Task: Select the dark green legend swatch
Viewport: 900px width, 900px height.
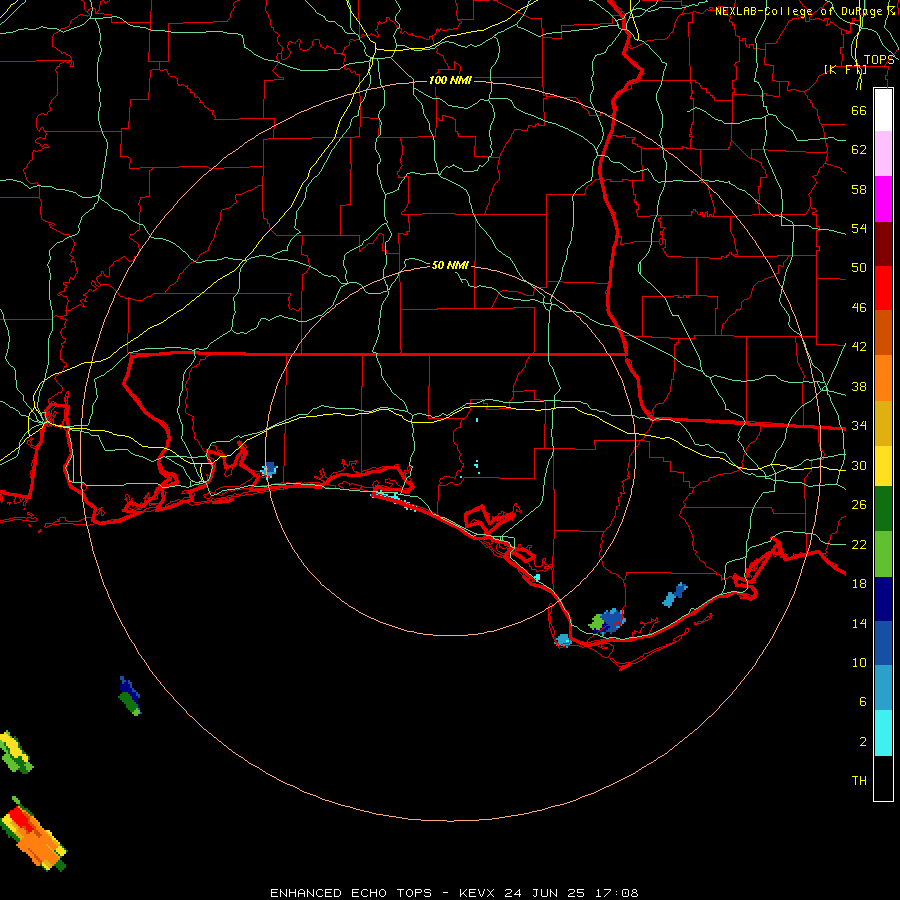Action: [883, 508]
